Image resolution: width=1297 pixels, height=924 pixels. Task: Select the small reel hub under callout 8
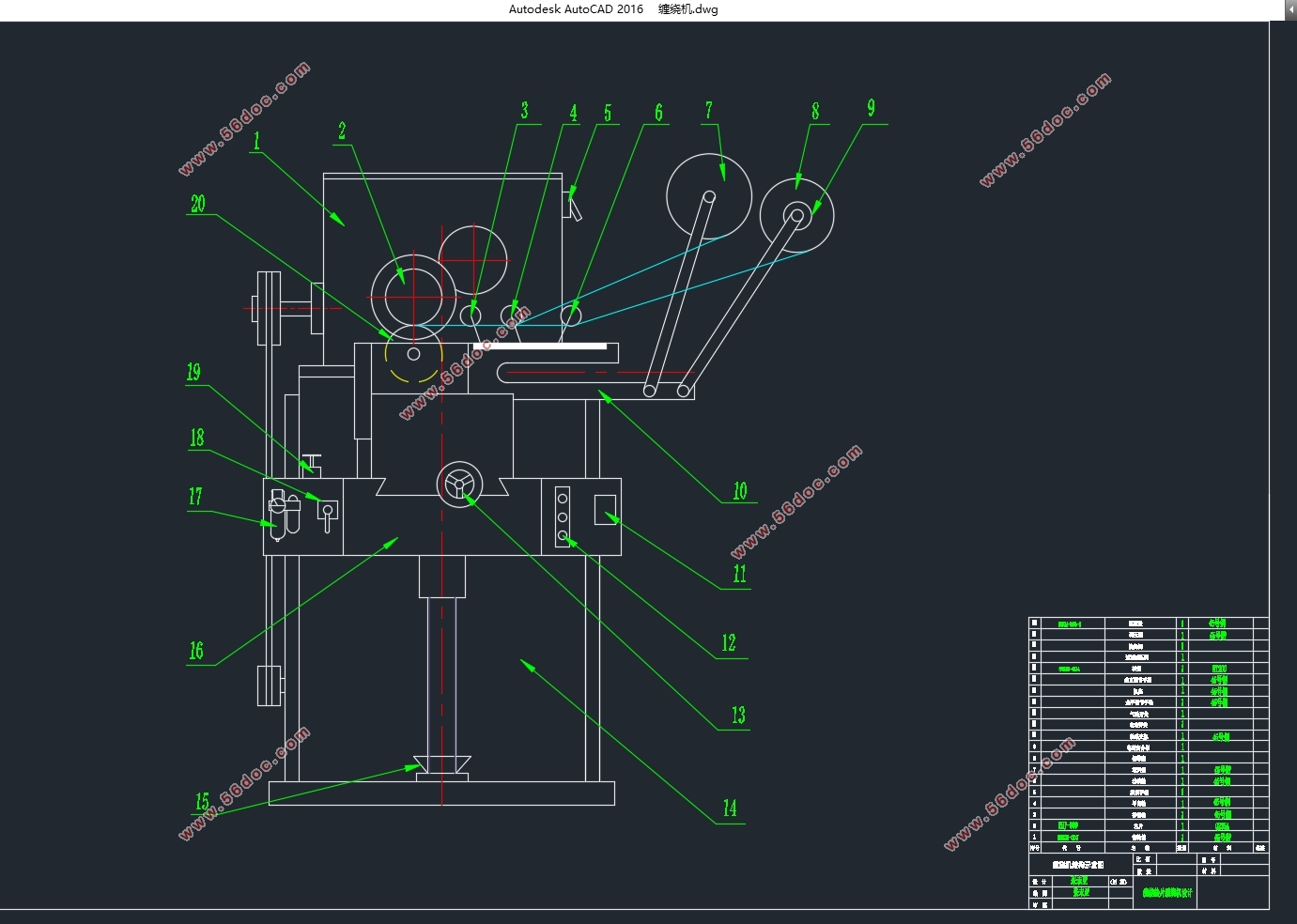click(797, 215)
